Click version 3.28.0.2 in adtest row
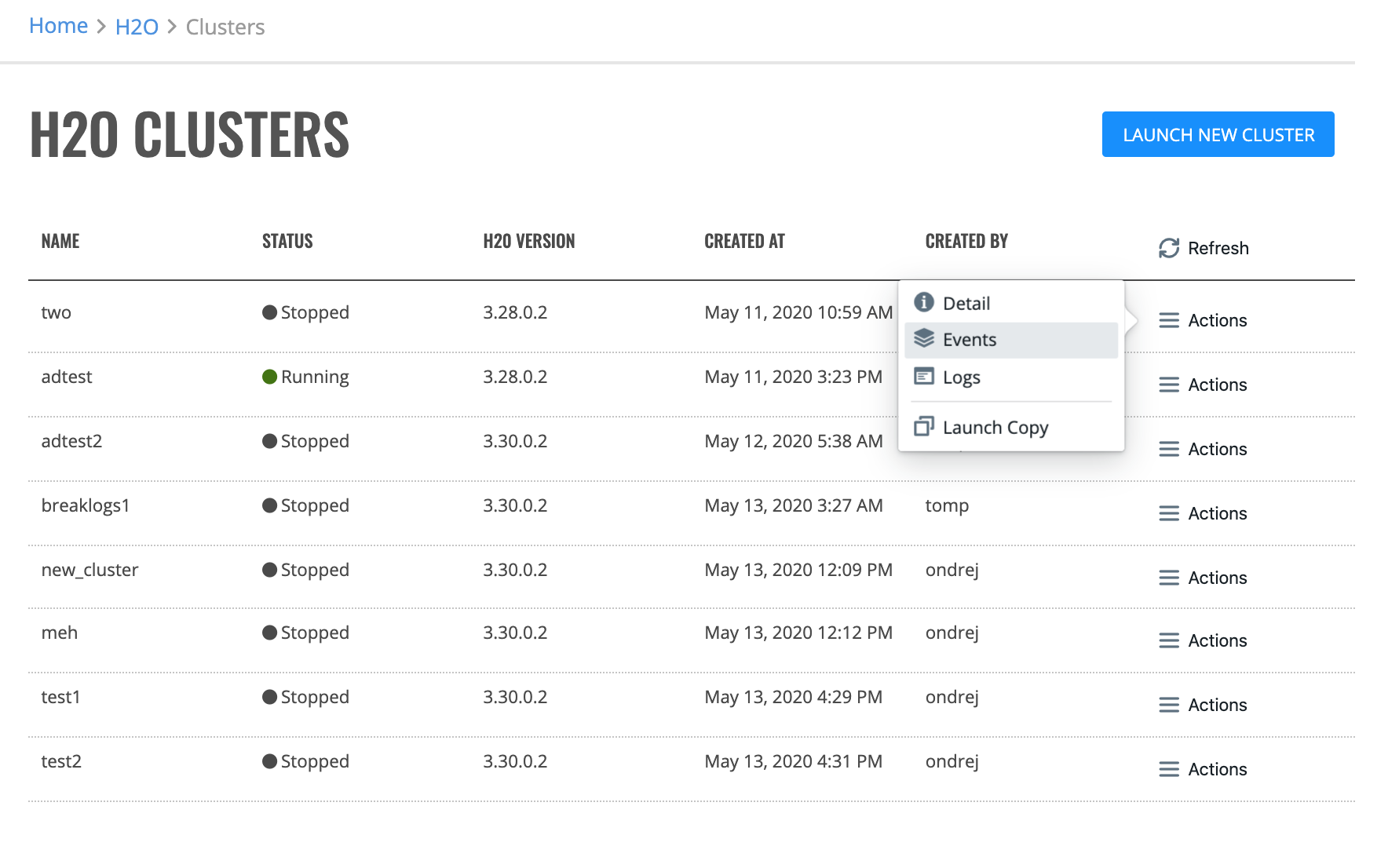 (x=515, y=377)
